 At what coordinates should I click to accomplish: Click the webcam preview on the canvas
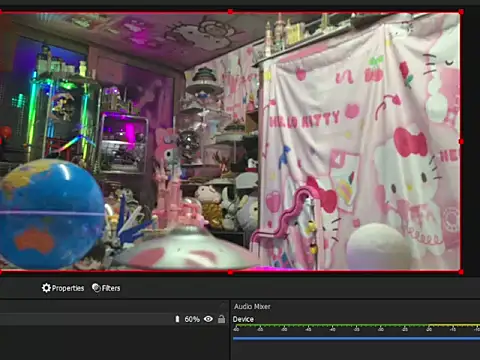coord(230,142)
